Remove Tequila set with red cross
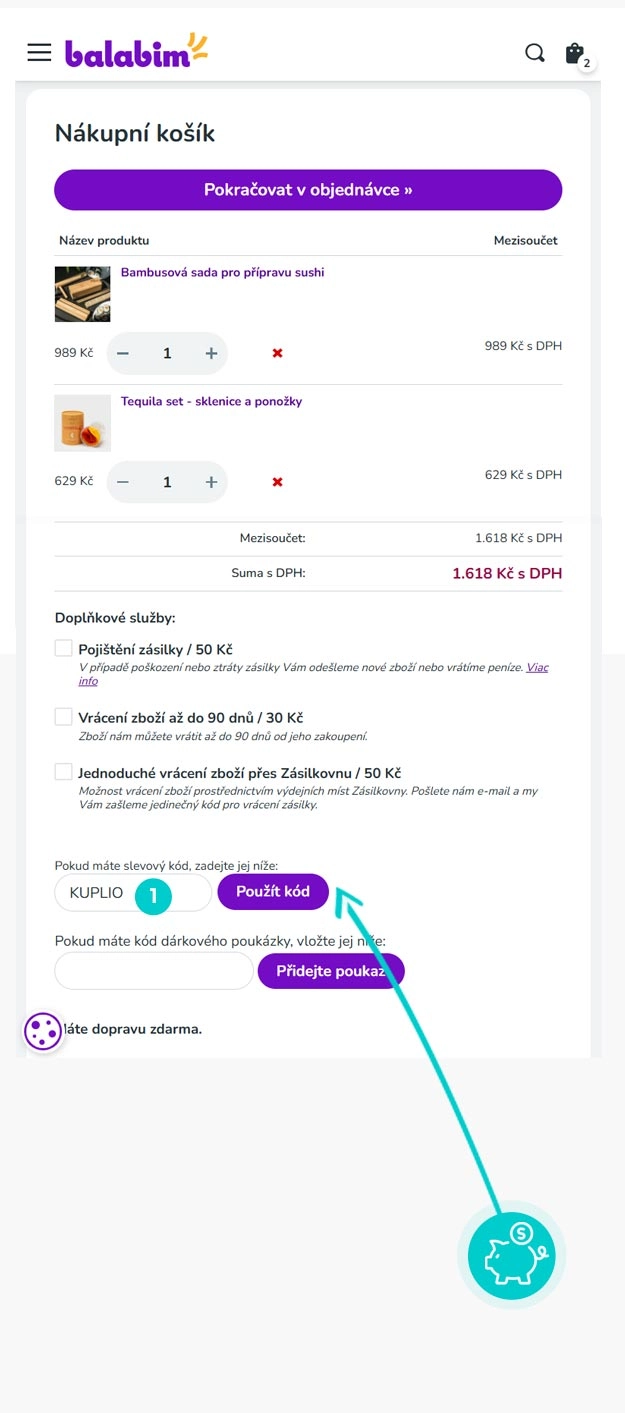Screen dimensions: 625x1413 (278, 482)
